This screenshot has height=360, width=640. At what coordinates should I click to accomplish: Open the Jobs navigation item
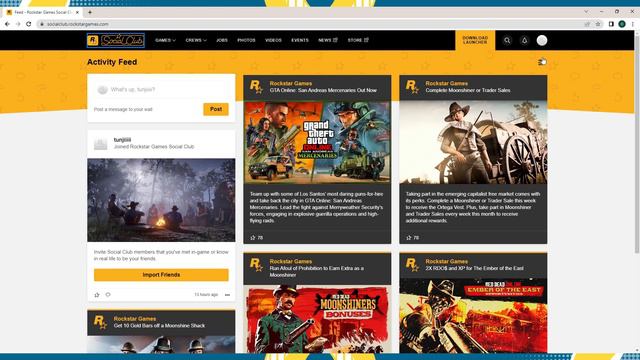click(x=222, y=40)
